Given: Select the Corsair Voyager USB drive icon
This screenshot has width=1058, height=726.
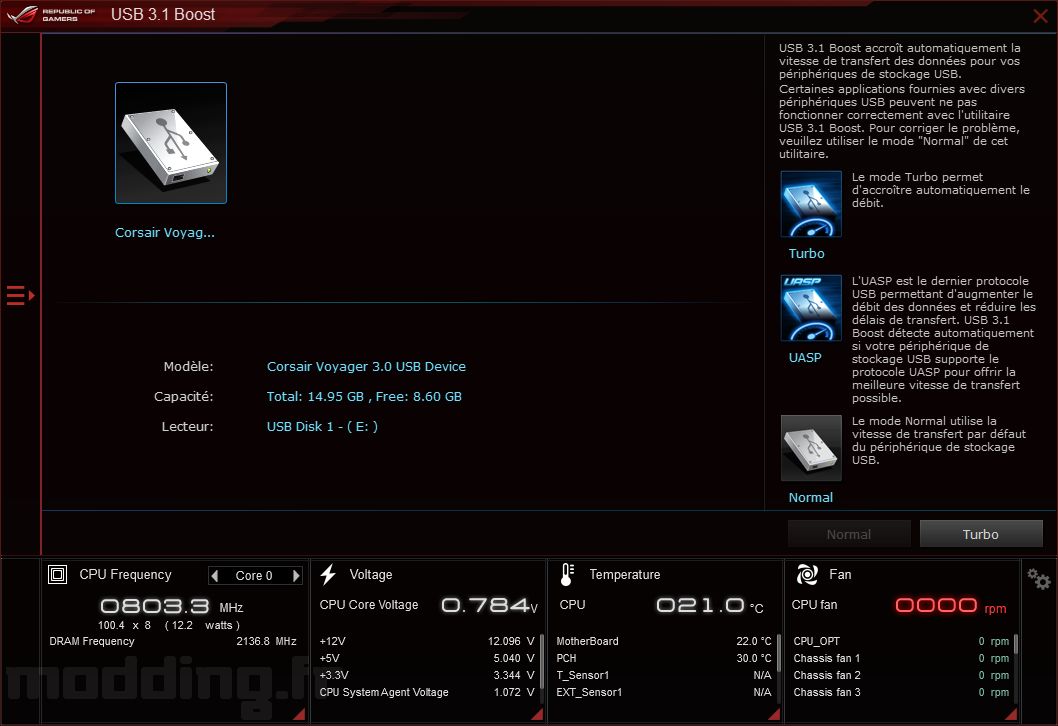Looking at the screenshot, I should click(x=171, y=143).
